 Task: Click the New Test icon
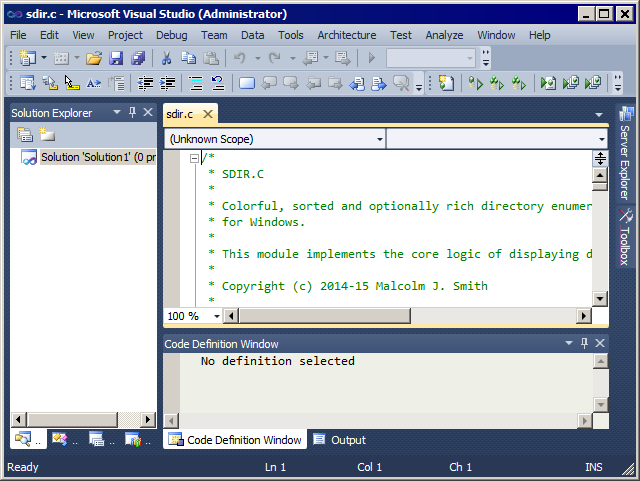click(x=446, y=84)
